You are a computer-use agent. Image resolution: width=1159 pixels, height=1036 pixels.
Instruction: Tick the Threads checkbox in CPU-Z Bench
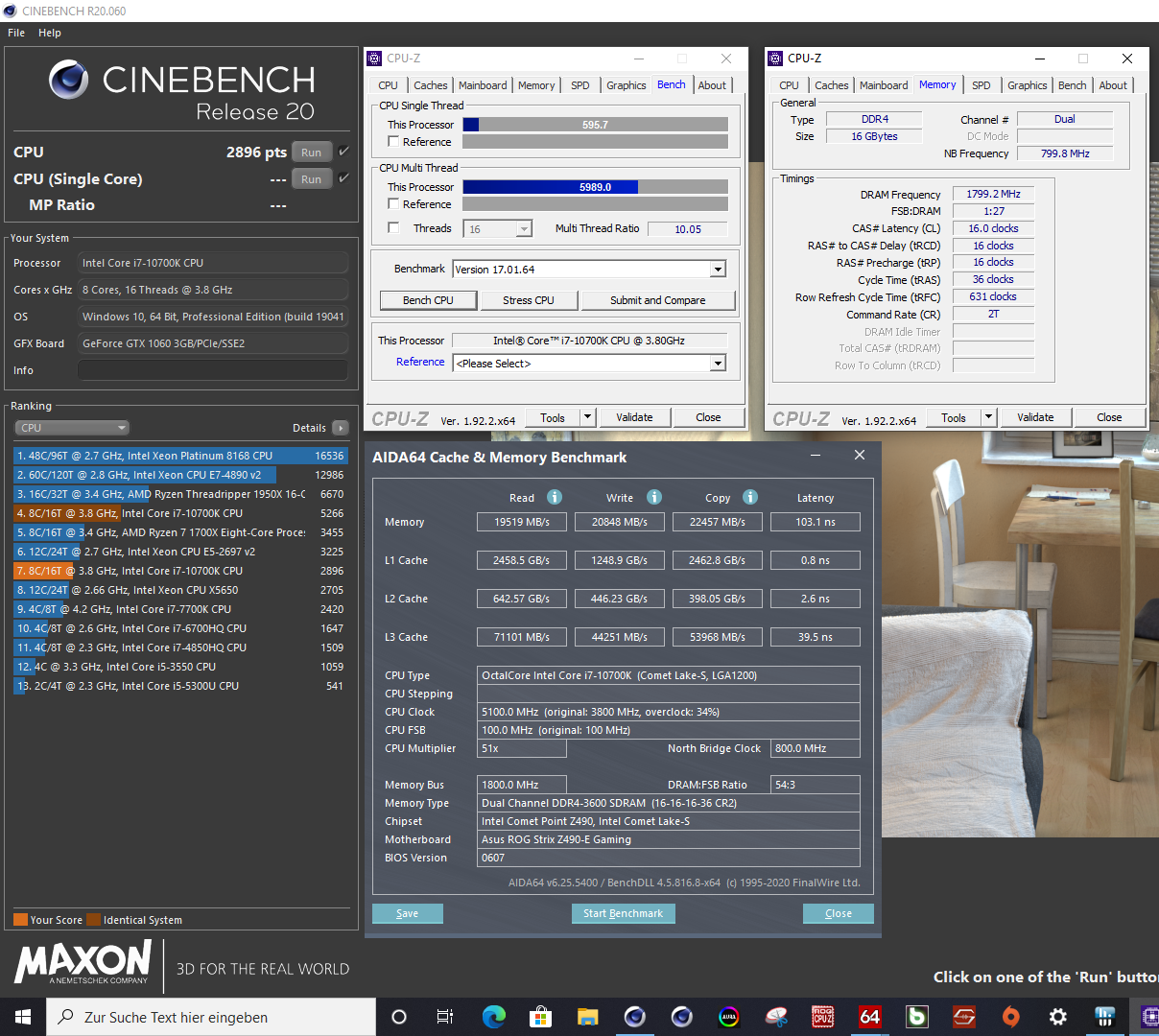[393, 228]
